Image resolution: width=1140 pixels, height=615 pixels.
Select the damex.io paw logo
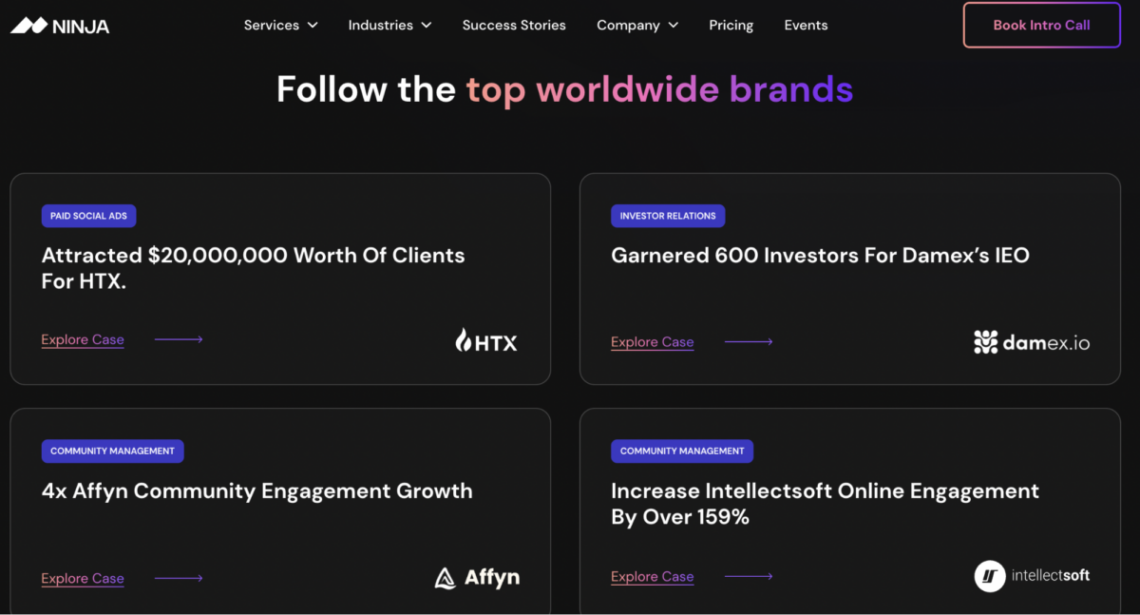pyautogui.click(x=984, y=341)
